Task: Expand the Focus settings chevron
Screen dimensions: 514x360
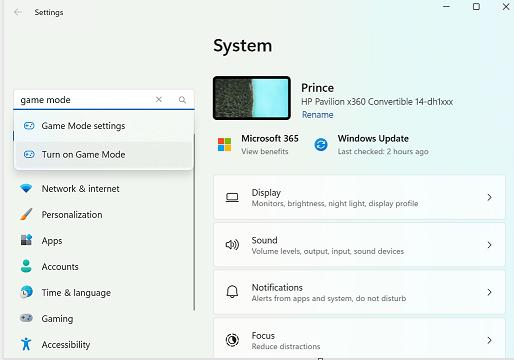Action: pyautogui.click(x=489, y=340)
